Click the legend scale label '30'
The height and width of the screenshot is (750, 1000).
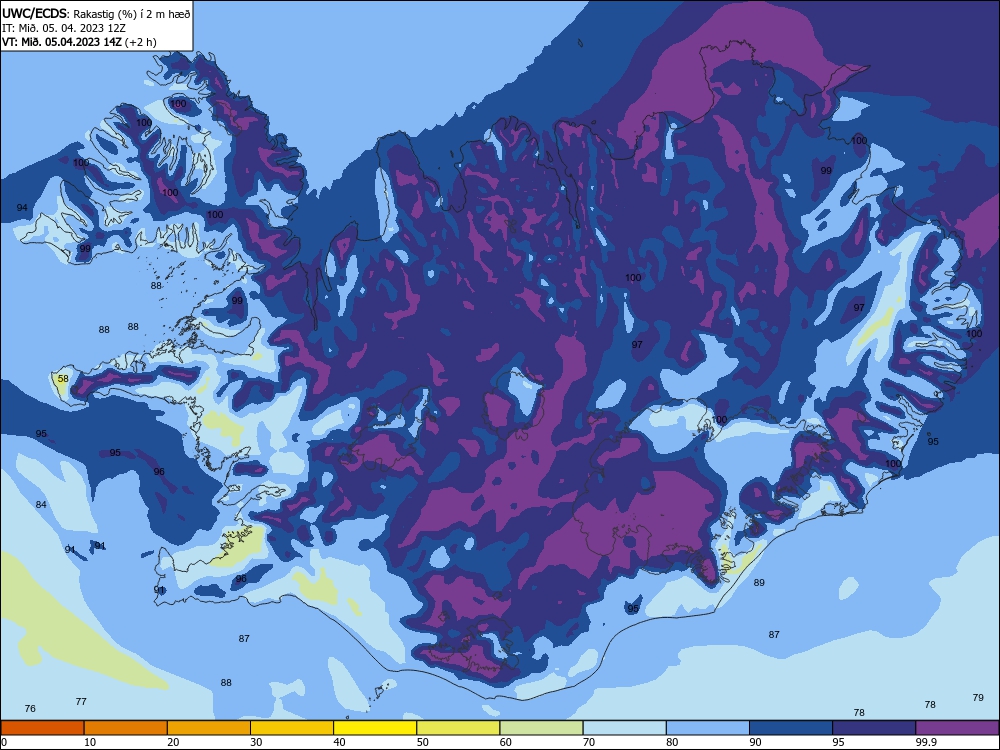click(256, 742)
